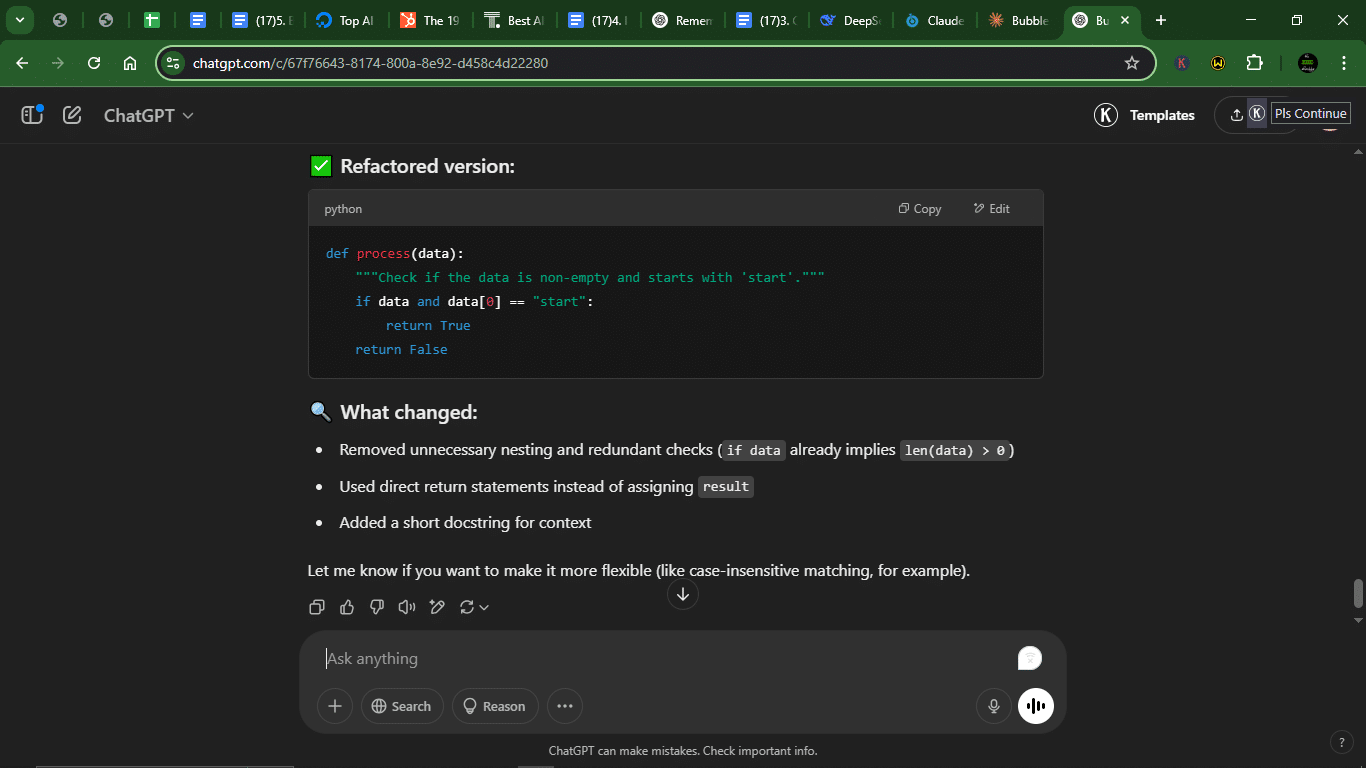Play the response with Read aloud icon
The height and width of the screenshot is (768, 1366).
pos(407,607)
